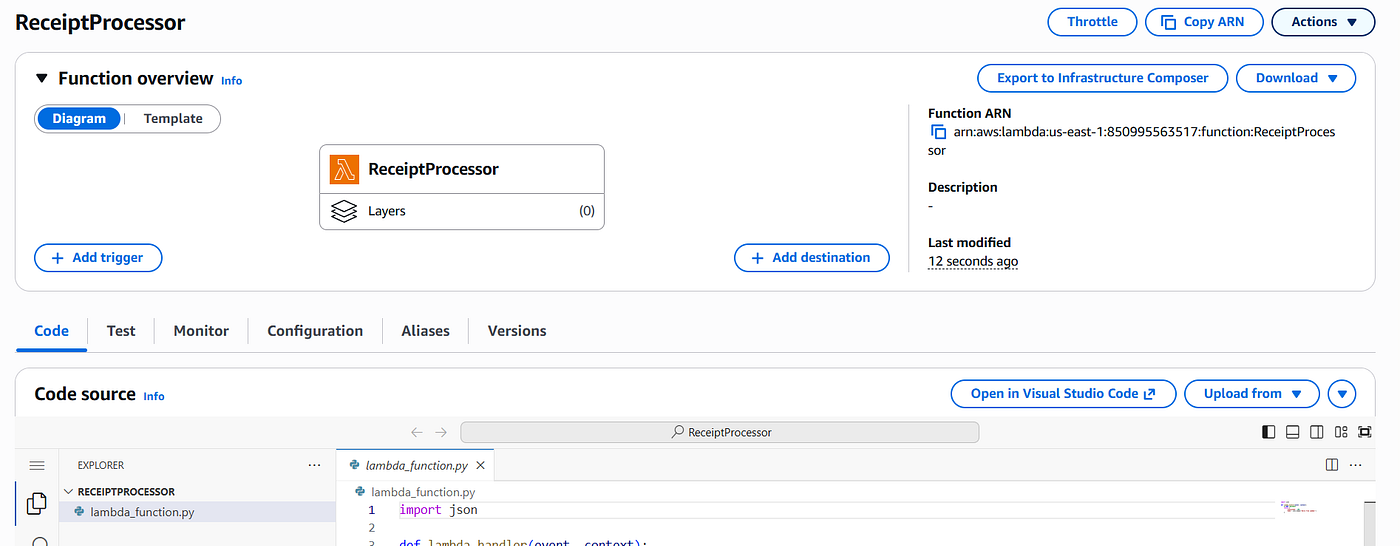
Task: Click the EXPLORER panel header
Action: click(101, 465)
